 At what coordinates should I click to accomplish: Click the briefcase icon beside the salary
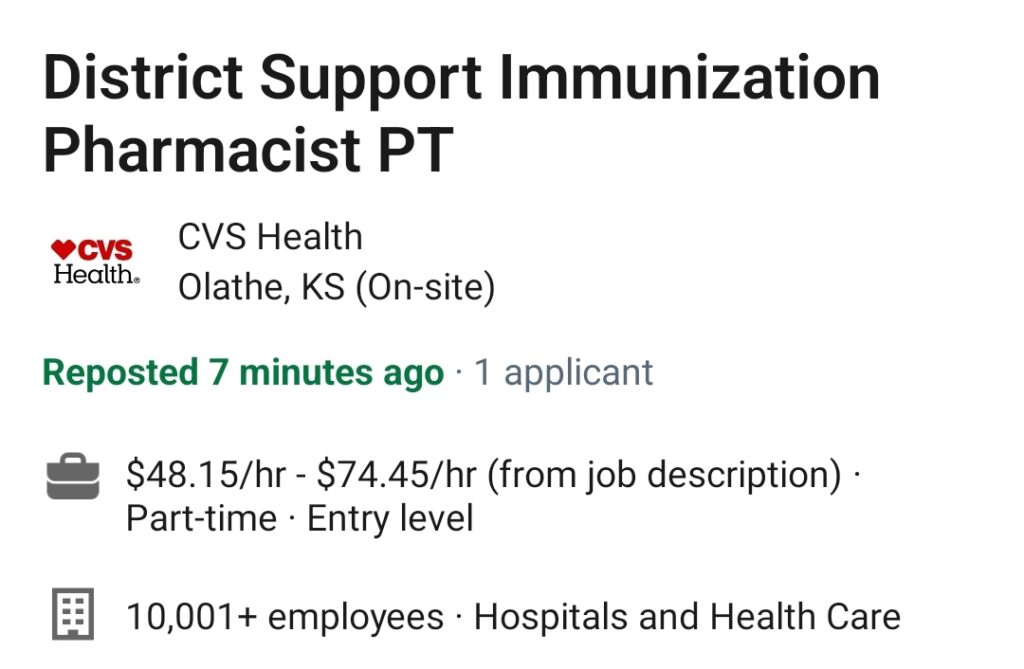tap(73, 476)
